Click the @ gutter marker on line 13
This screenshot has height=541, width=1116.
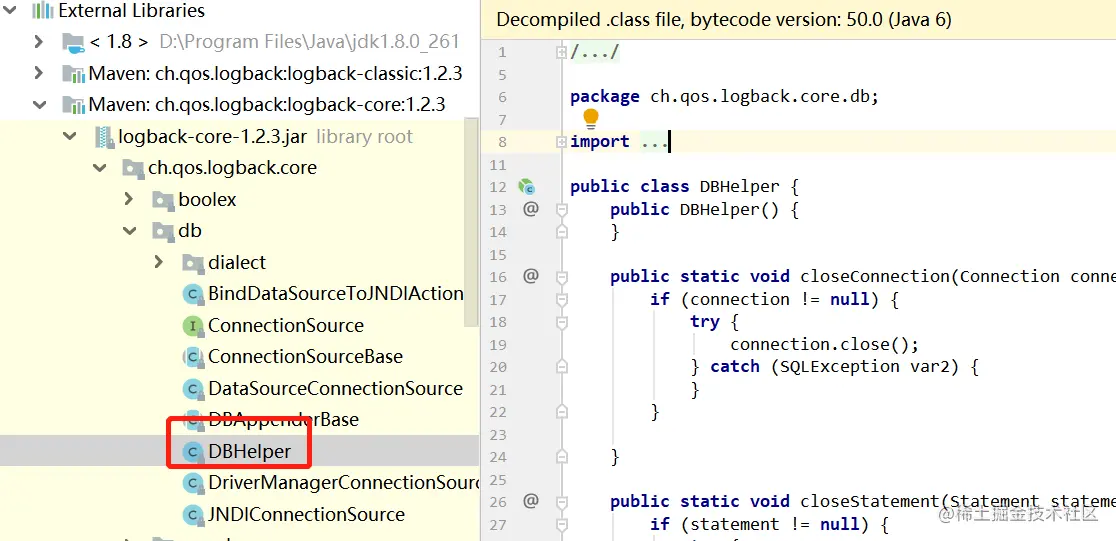(531, 209)
